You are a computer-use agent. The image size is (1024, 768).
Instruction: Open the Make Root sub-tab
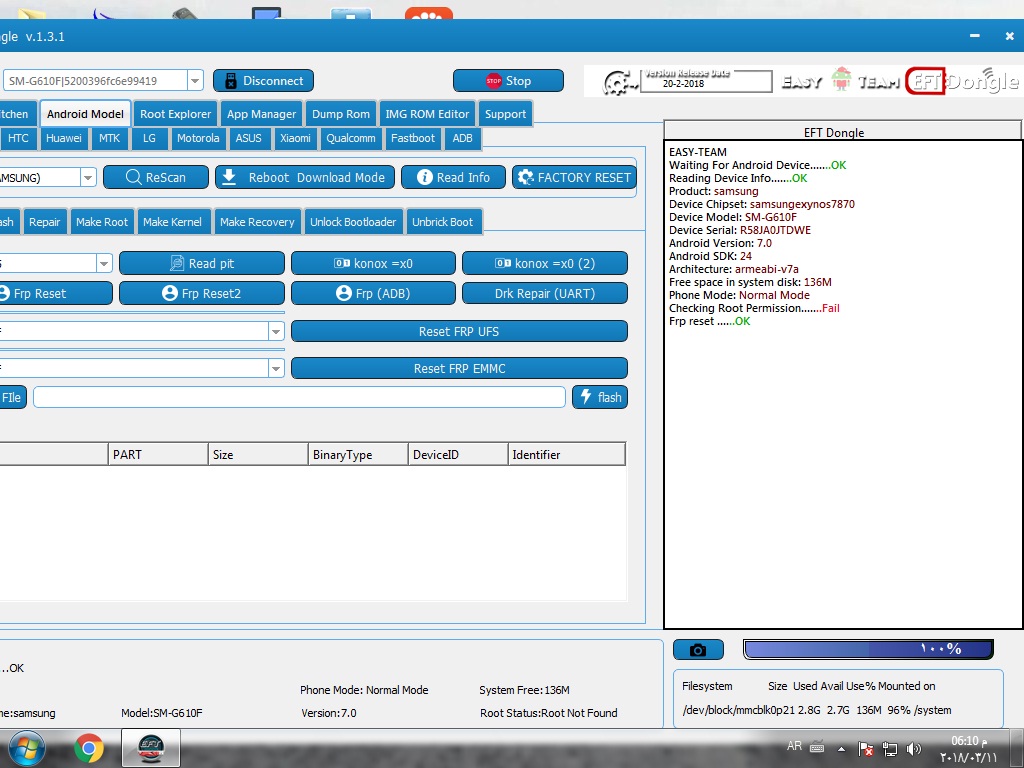click(x=102, y=222)
